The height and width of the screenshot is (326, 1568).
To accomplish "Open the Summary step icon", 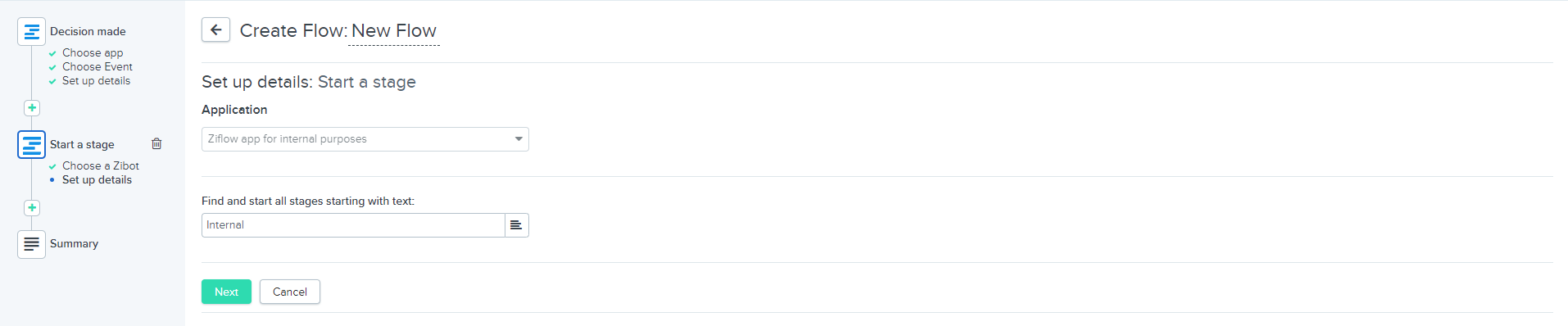I will click(31, 244).
